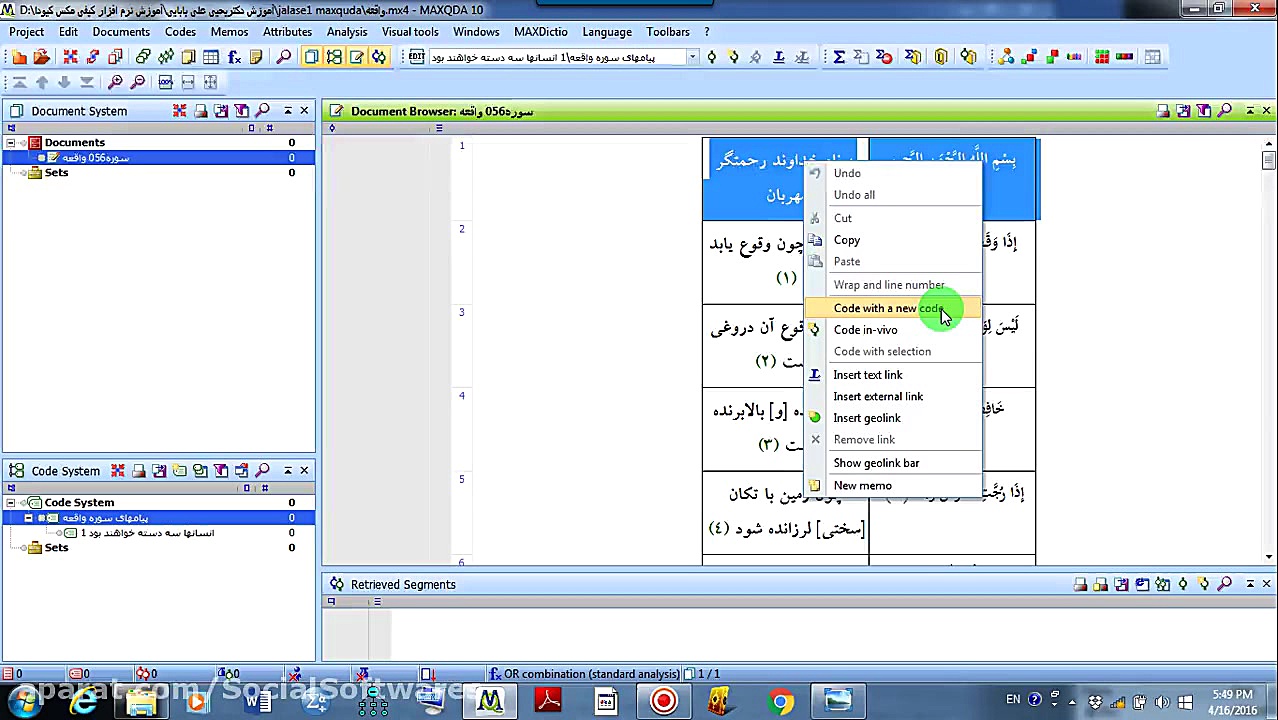
Task: Click OR combination (standard analysis) in status bar
Action: tap(590, 673)
